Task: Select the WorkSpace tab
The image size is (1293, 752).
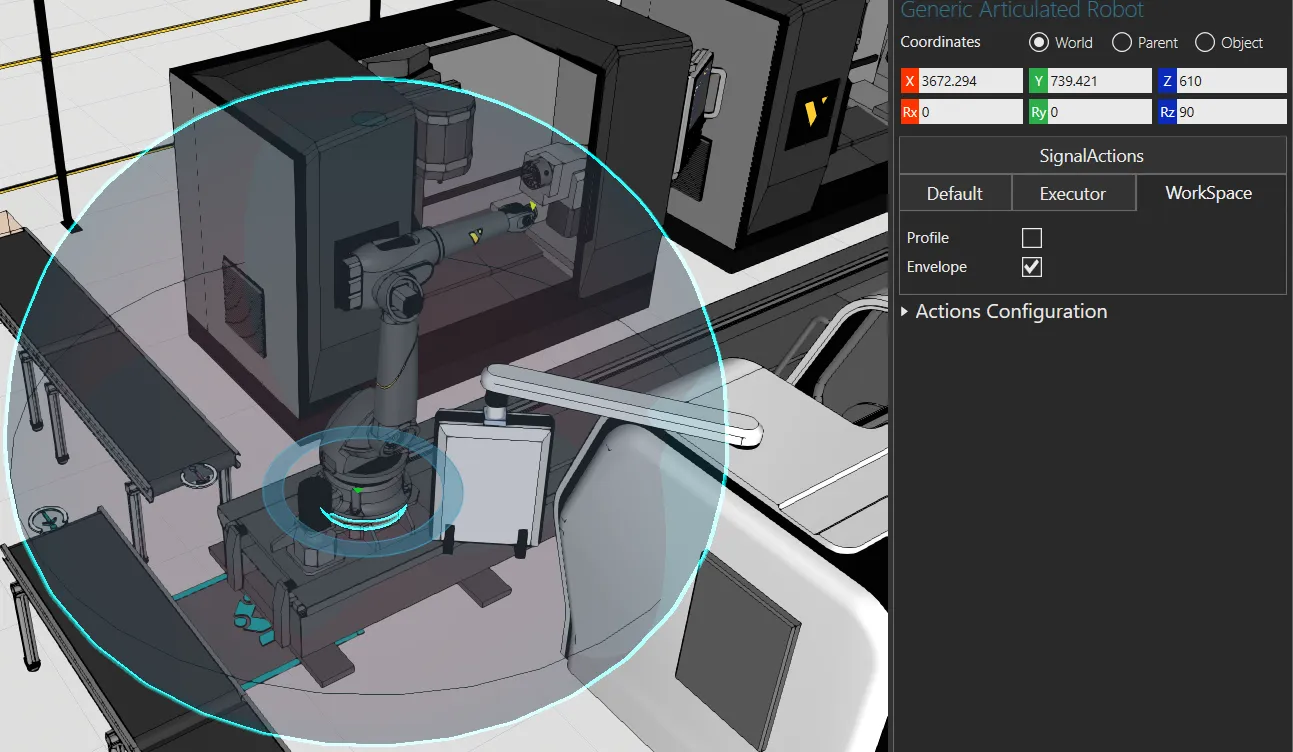Action: [x=1208, y=193]
